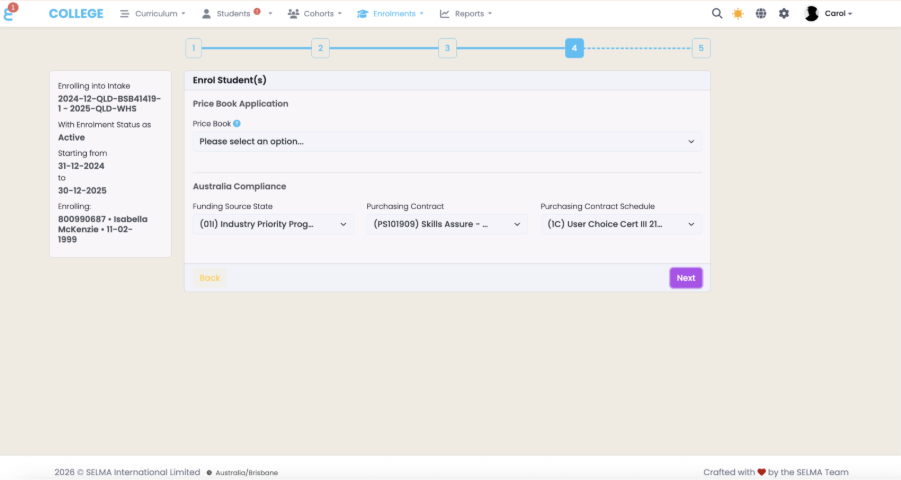Expand the Price Book dropdown
Viewport: 901px width, 480px height.
[x=446, y=142]
